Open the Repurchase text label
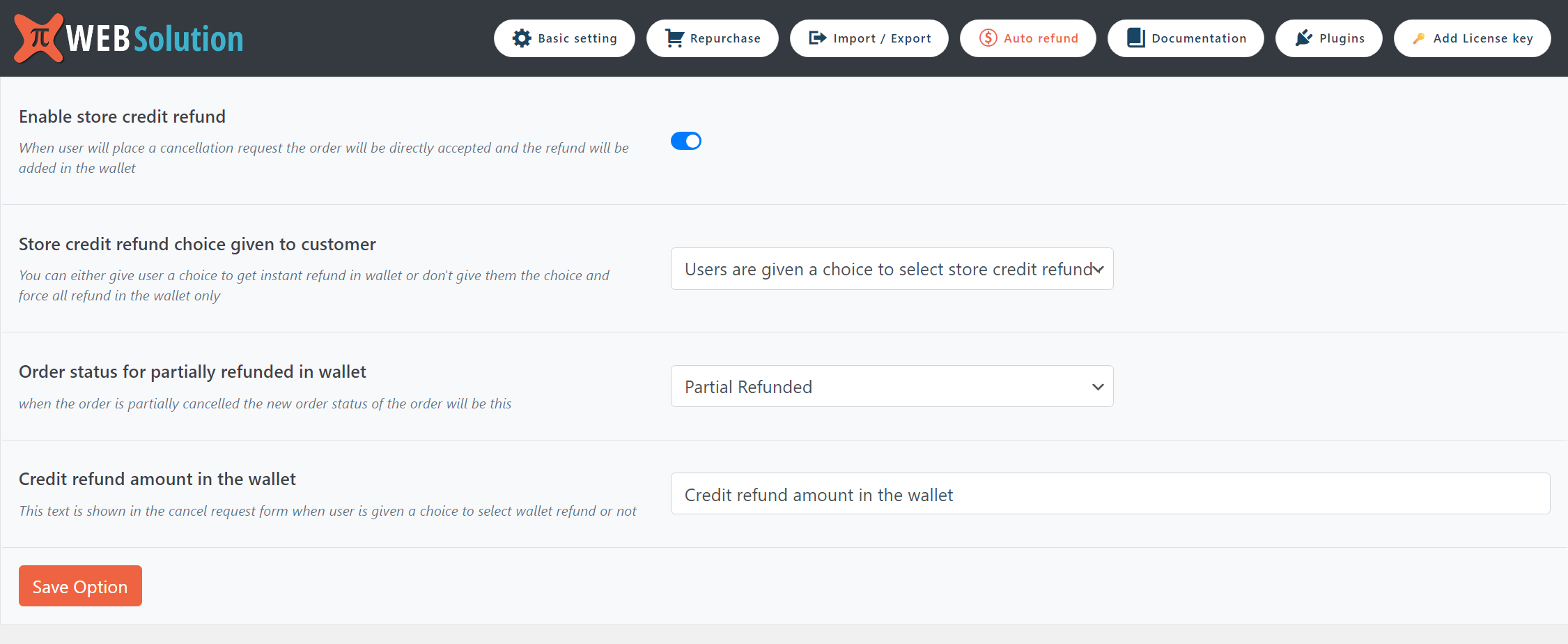Viewport: 1568px width, 644px height. point(725,38)
